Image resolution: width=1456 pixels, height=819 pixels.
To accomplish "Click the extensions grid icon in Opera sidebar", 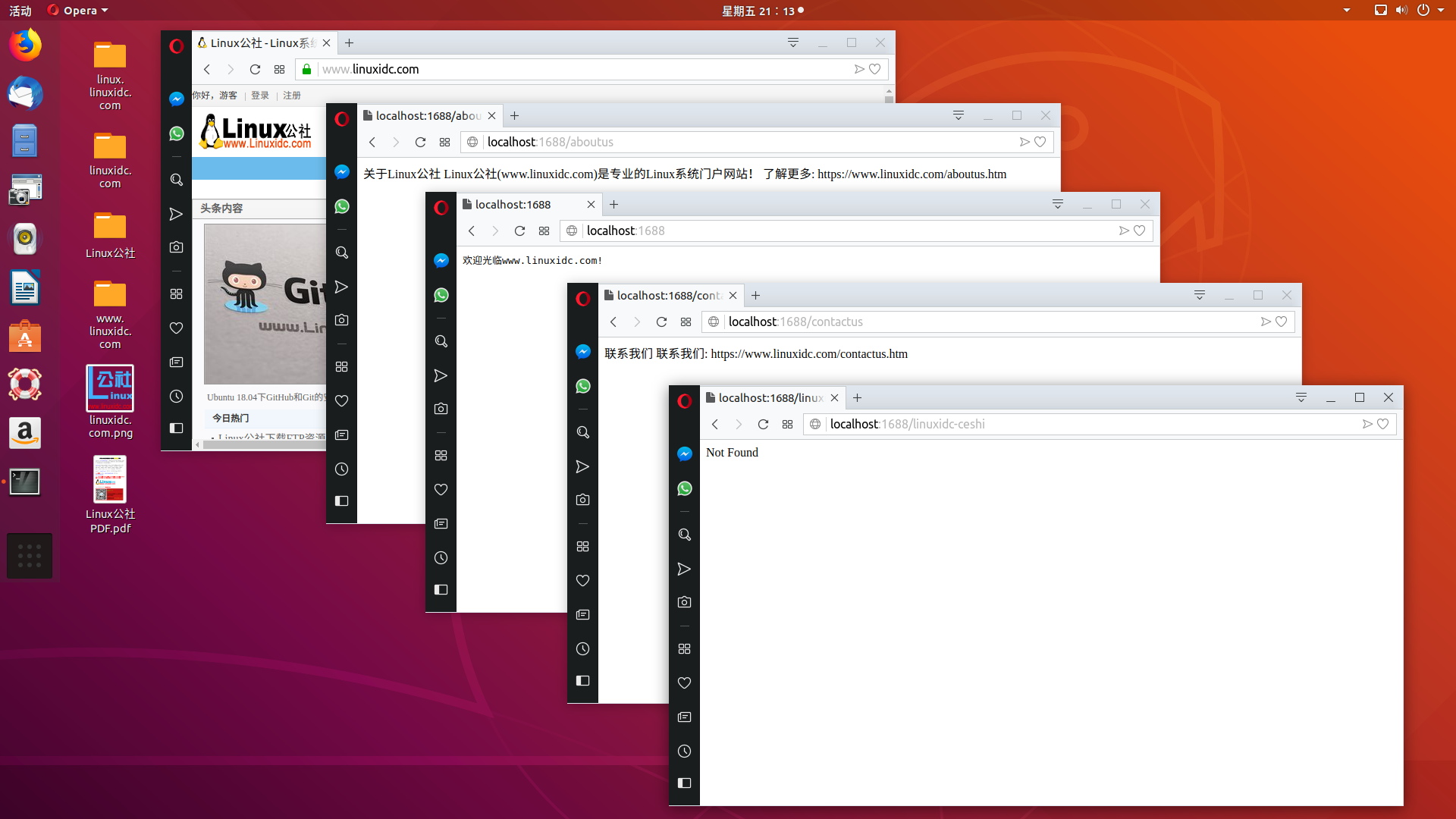I will (176, 294).
